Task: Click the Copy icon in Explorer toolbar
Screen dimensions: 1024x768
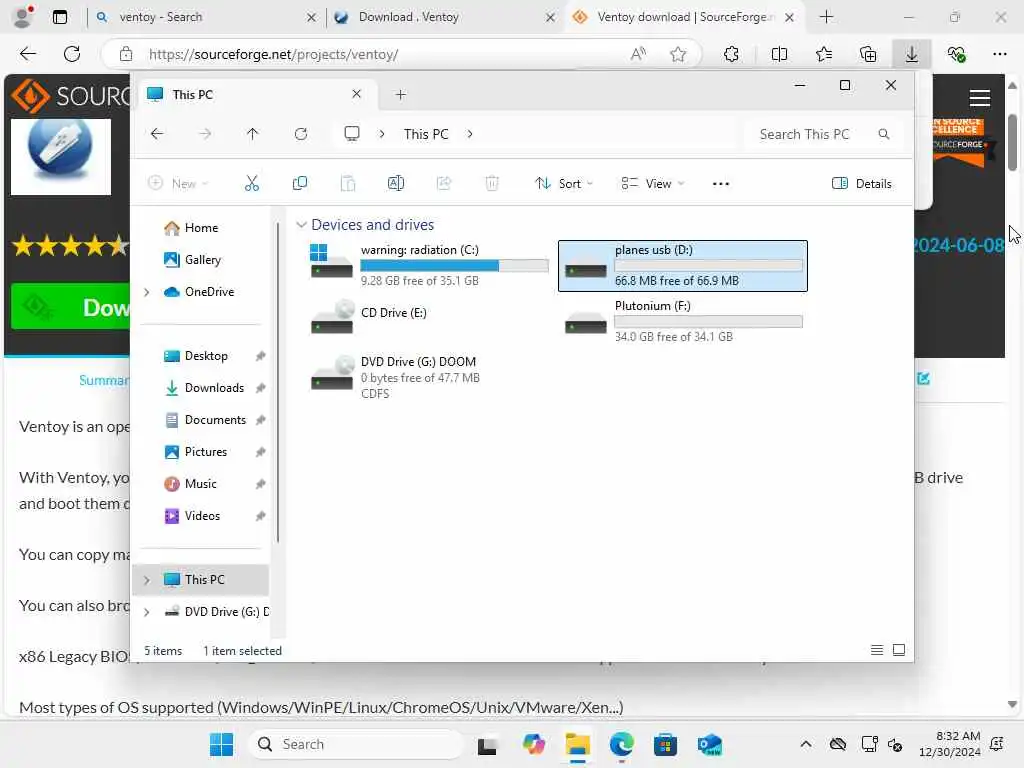Action: (300, 184)
